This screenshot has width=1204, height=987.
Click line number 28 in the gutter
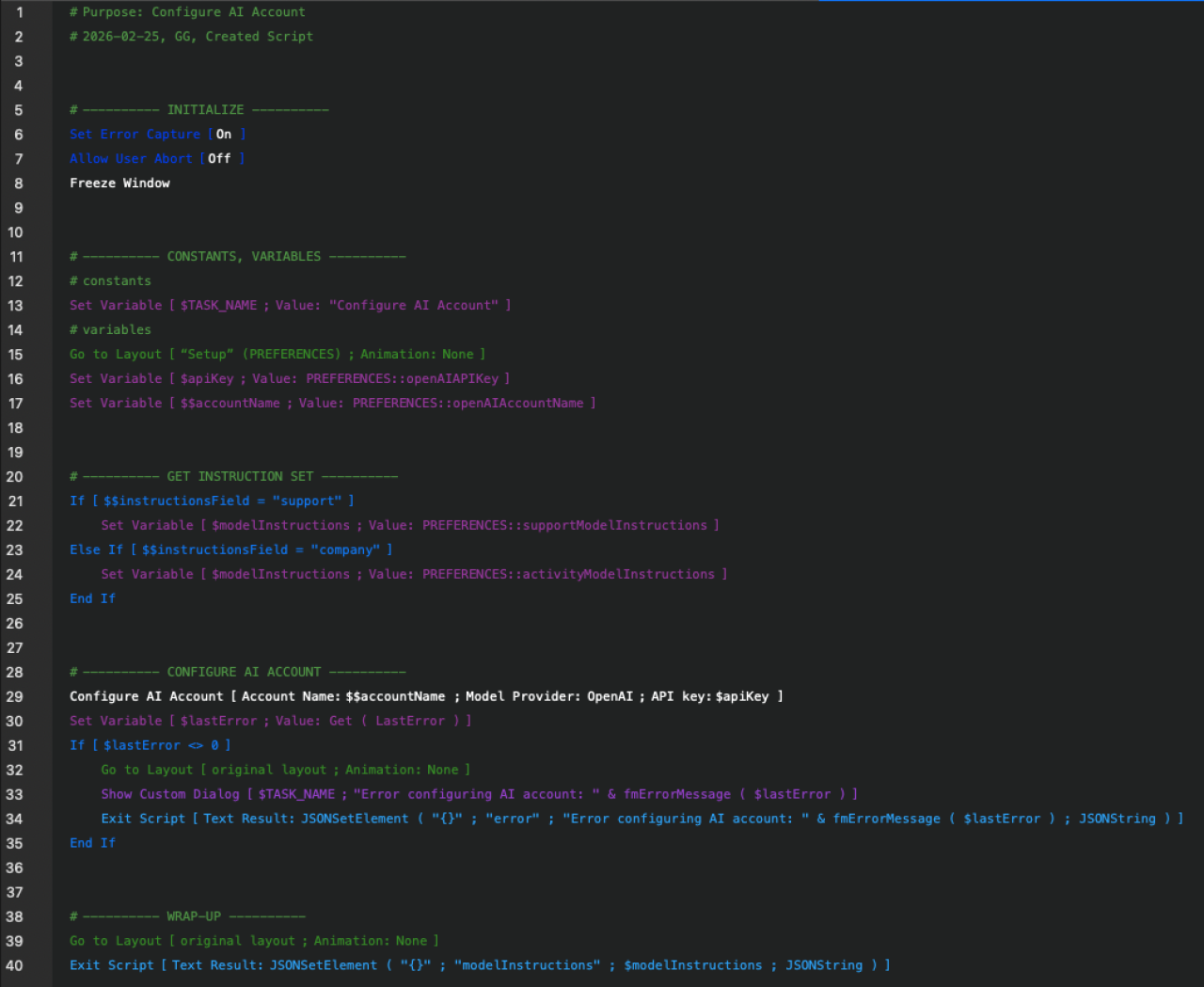[15, 673]
